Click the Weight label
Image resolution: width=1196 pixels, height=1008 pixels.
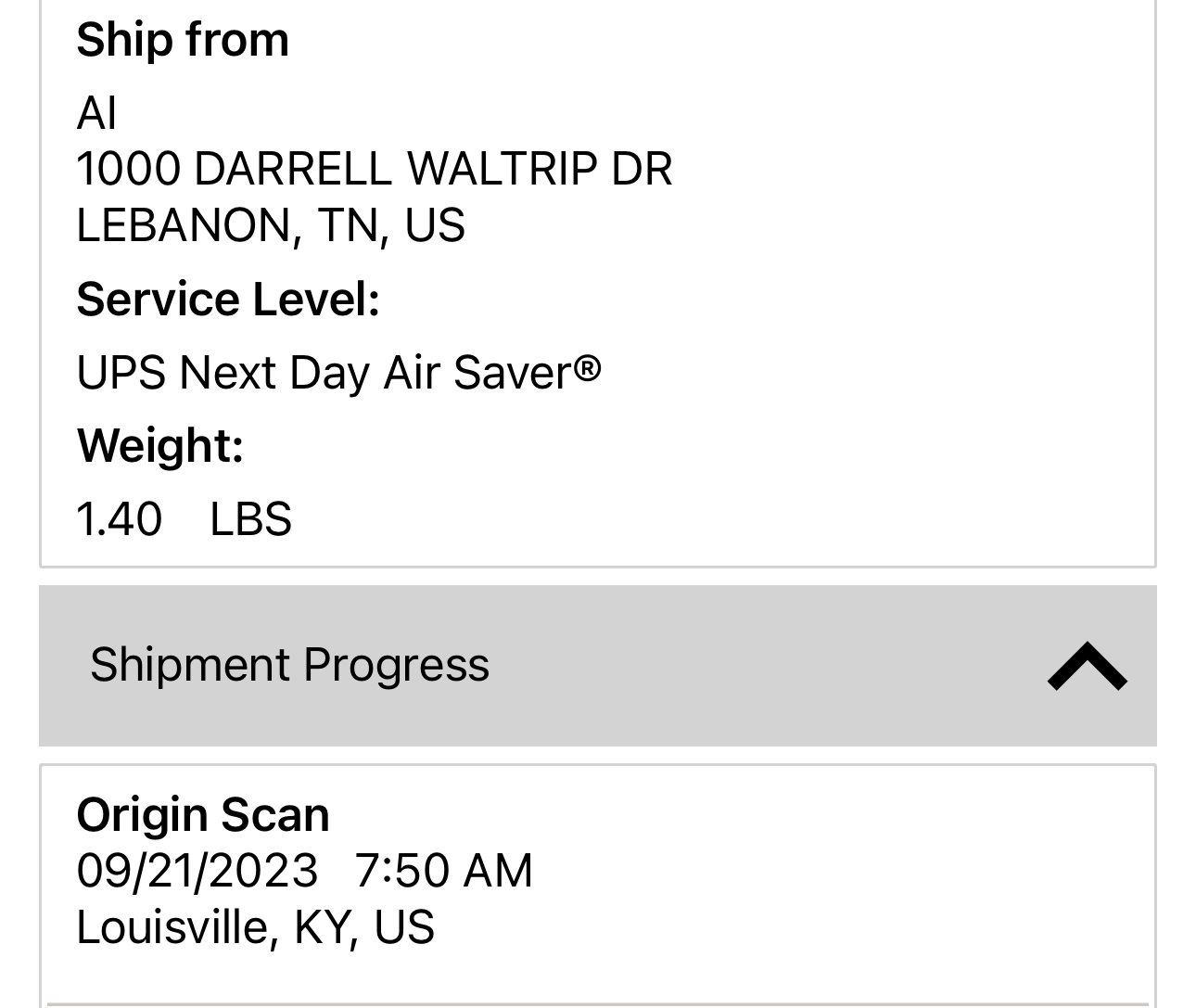click(x=160, y=445)
